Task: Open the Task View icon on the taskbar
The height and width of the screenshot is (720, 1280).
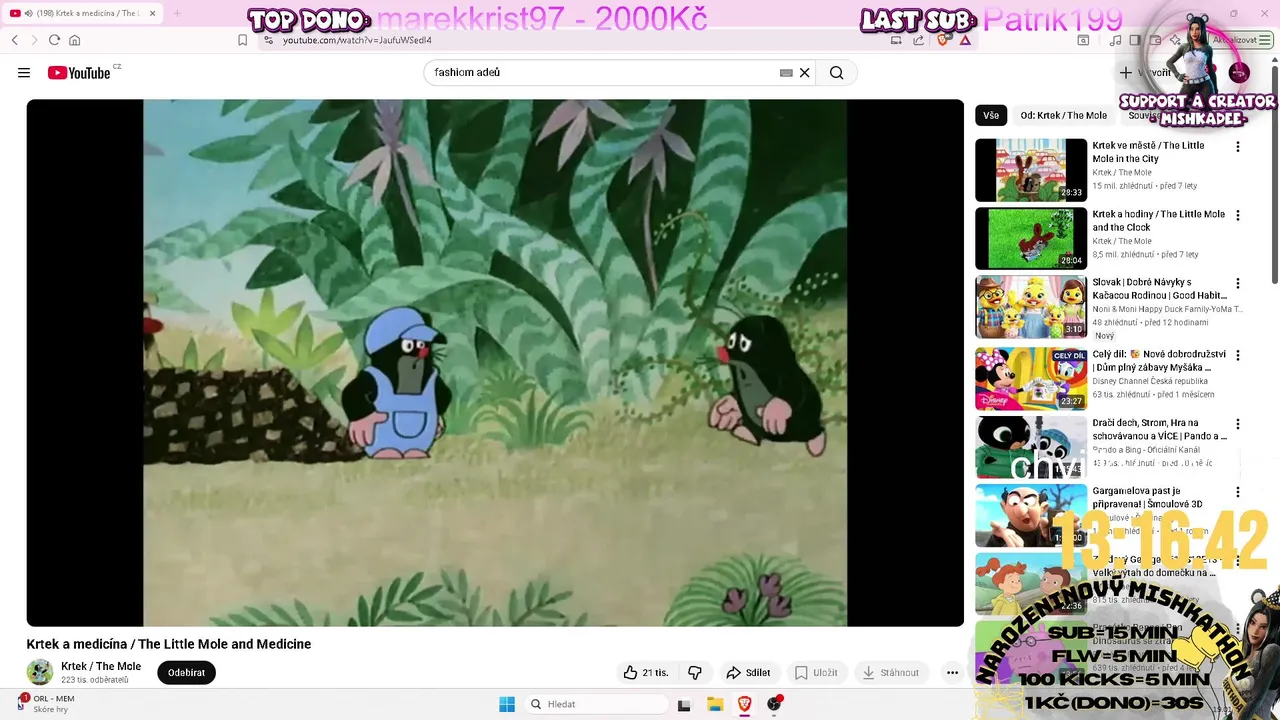Action: [684, 704]
